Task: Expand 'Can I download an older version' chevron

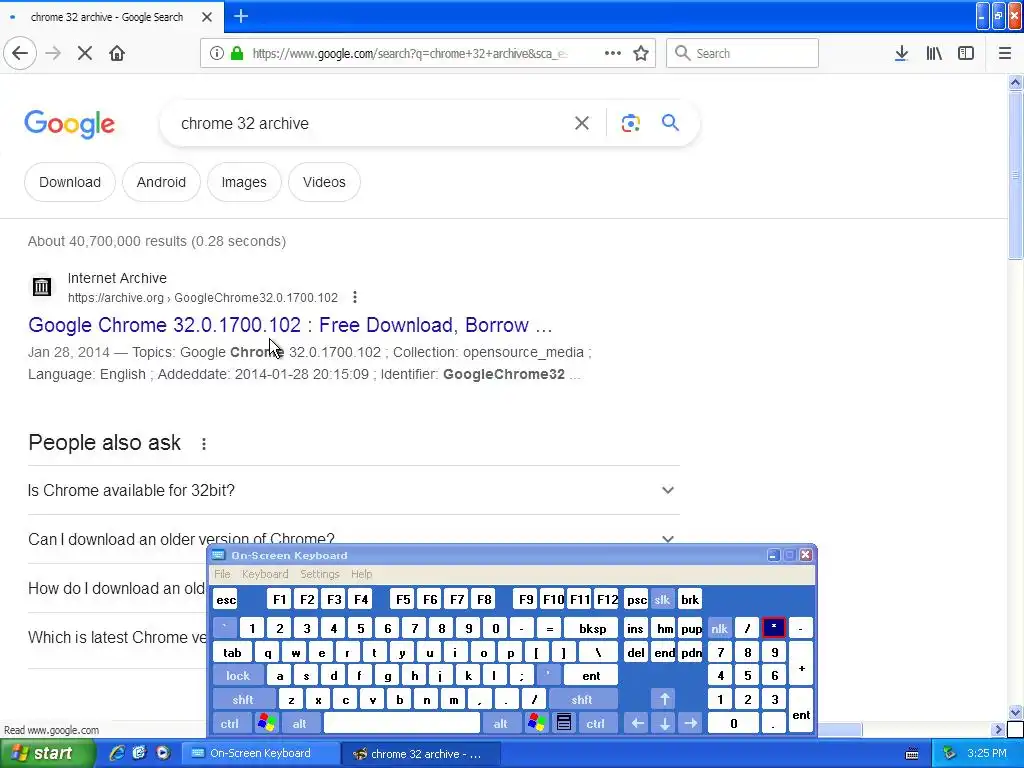Action: (667, 539)
